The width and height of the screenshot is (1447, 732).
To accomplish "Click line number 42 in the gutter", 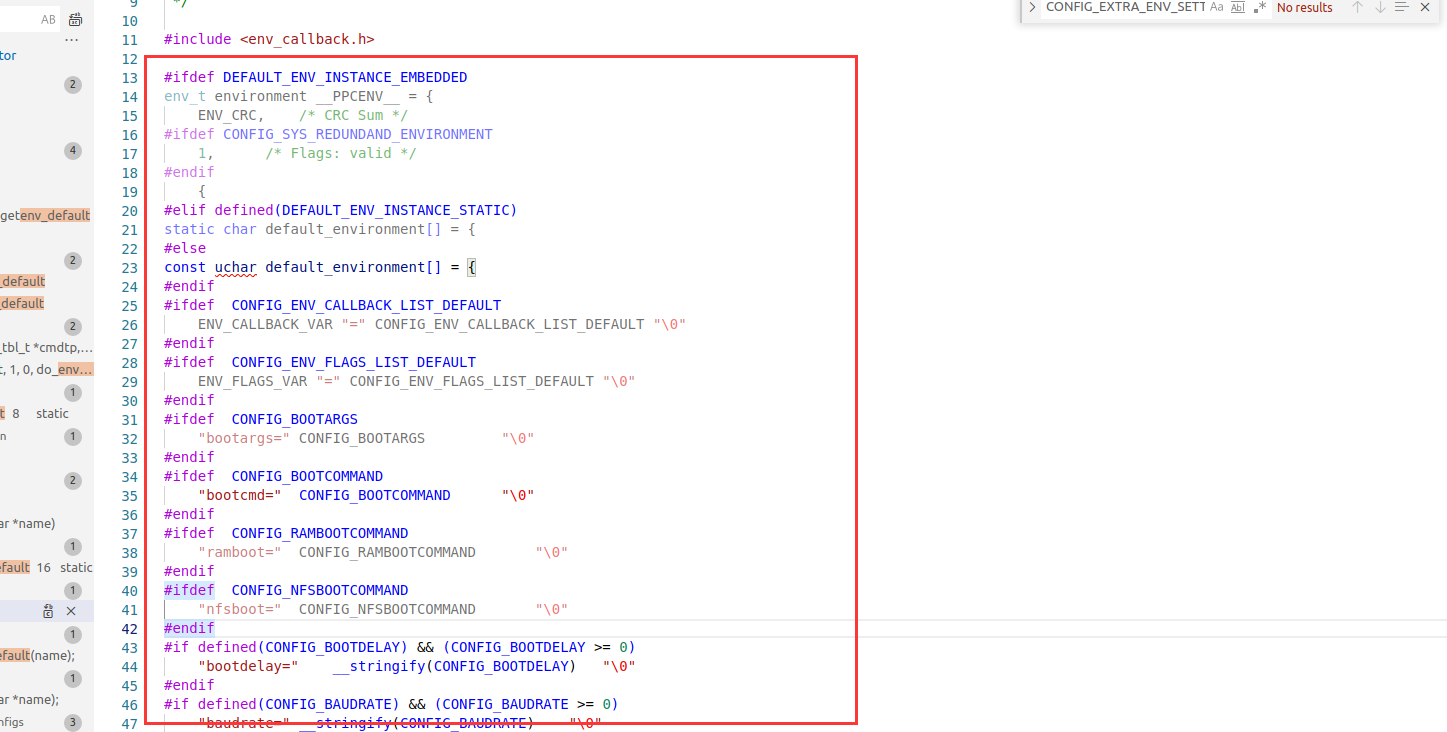I will (129, 629).
